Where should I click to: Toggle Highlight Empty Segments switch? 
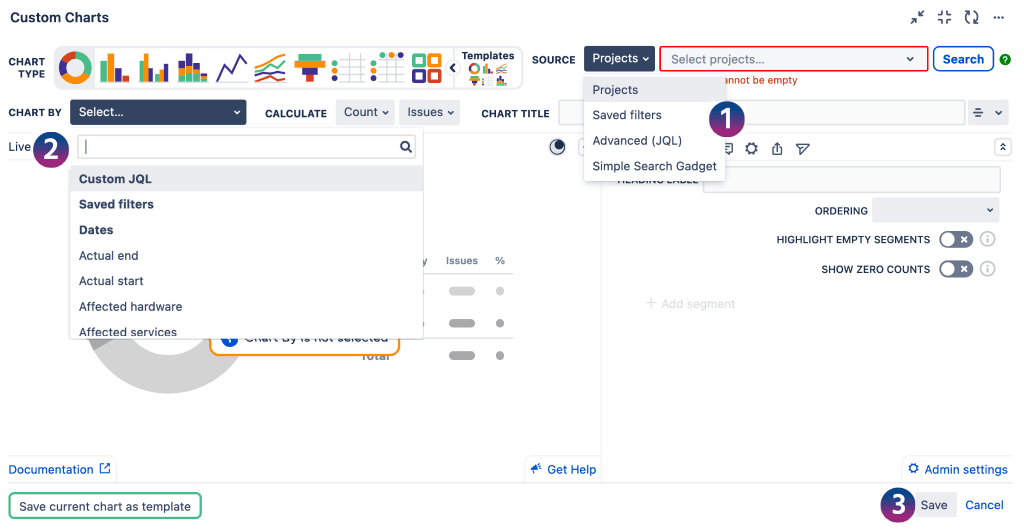pos(955,240)
